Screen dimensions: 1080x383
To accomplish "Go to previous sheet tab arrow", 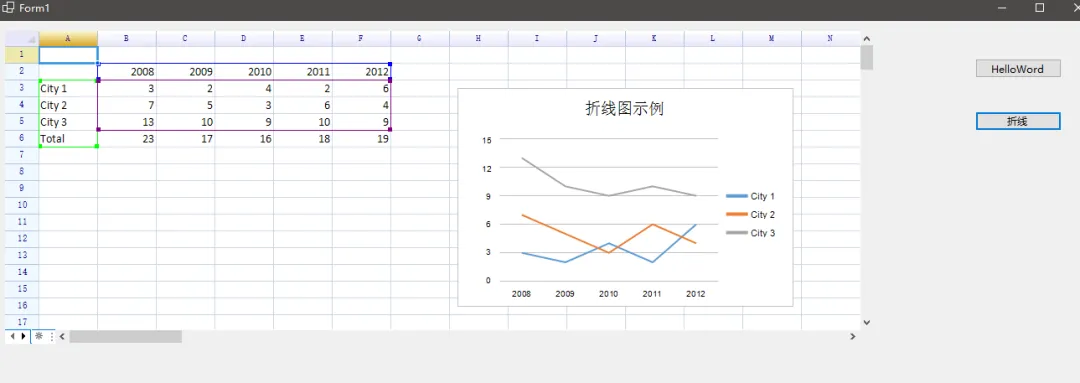I will click(x=12, y=336).
